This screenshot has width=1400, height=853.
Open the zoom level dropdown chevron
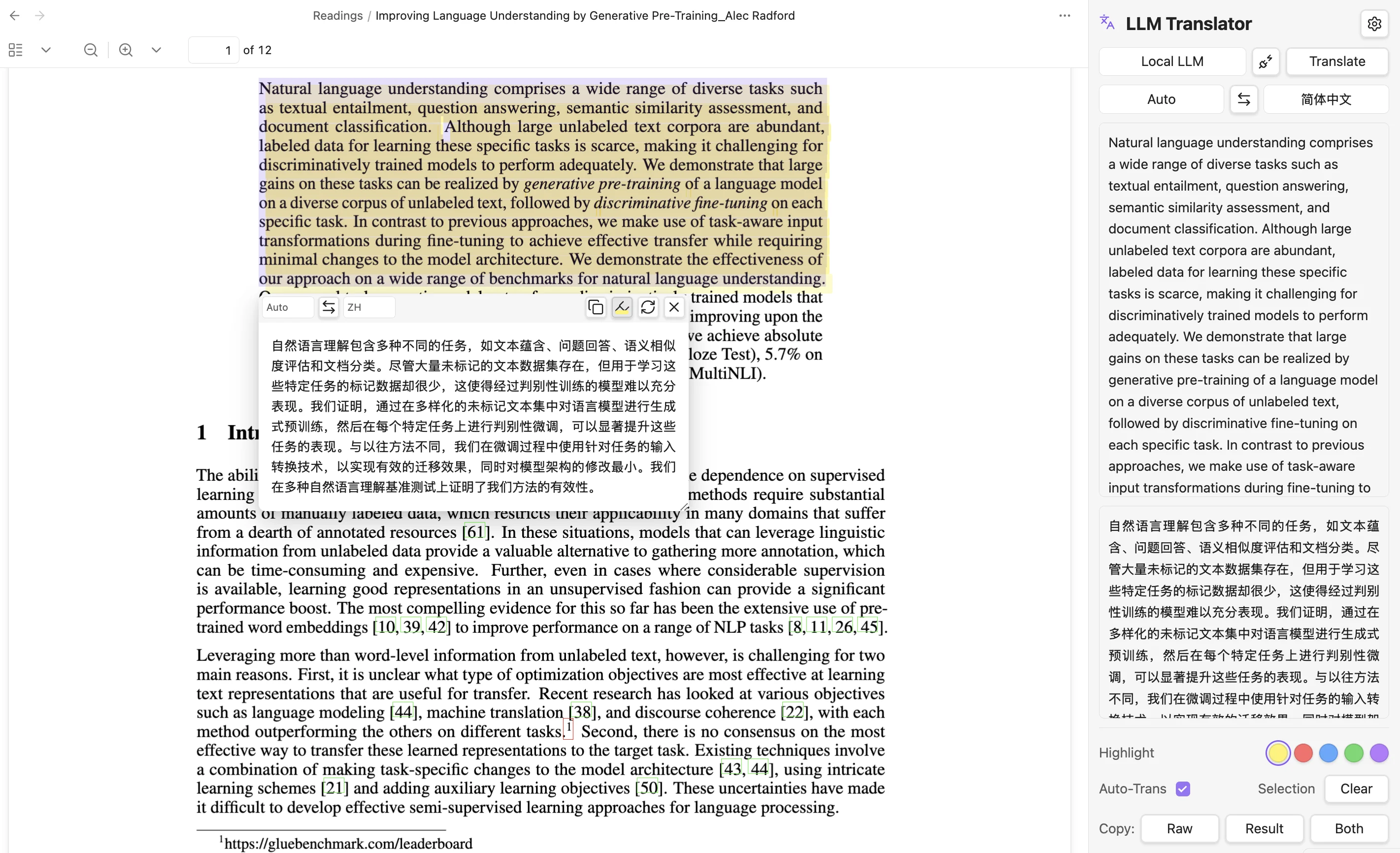pos(156,50)
